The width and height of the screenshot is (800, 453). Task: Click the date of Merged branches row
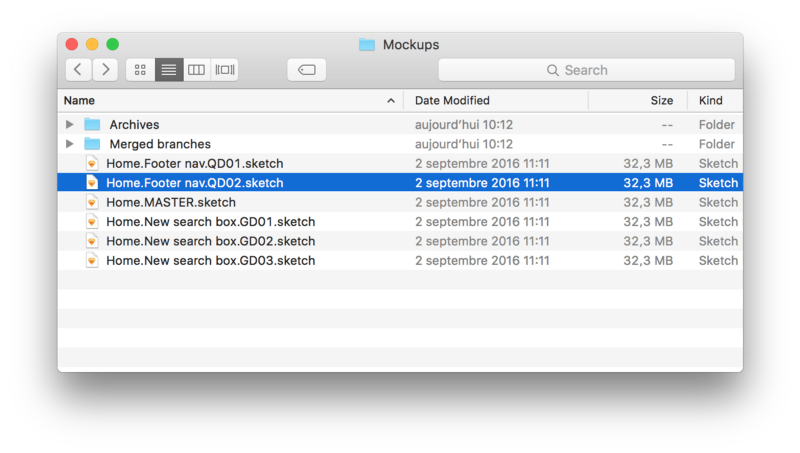click(464, 144)
